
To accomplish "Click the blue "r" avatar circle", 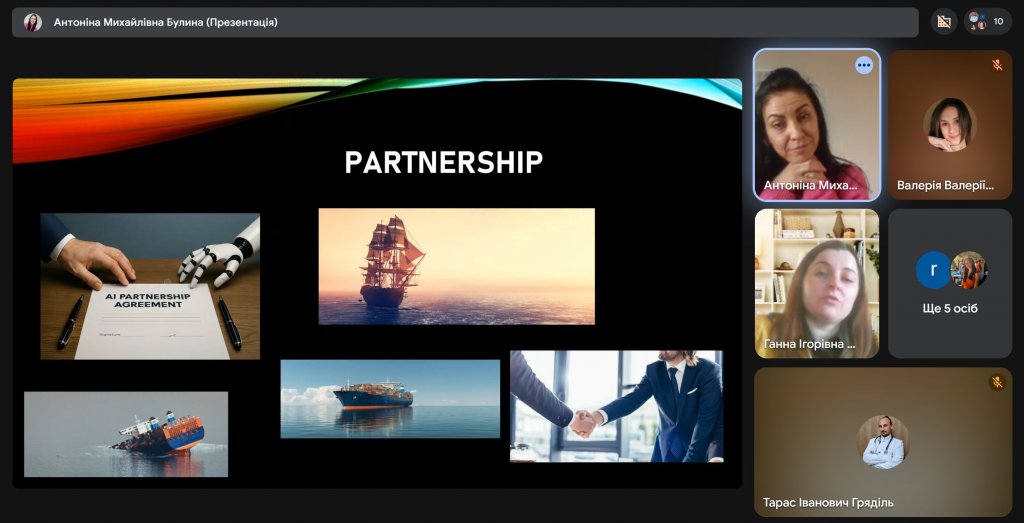I will (x=933, y=270).
